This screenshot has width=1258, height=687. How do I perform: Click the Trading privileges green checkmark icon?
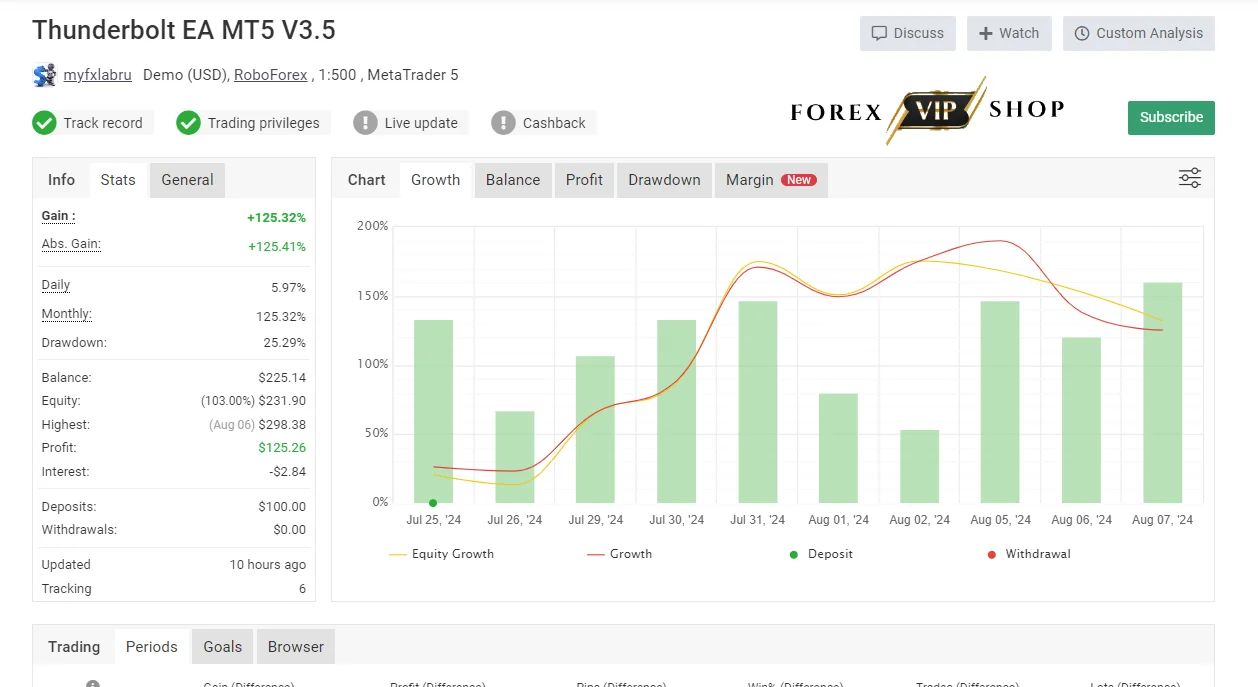coord(188,123)
